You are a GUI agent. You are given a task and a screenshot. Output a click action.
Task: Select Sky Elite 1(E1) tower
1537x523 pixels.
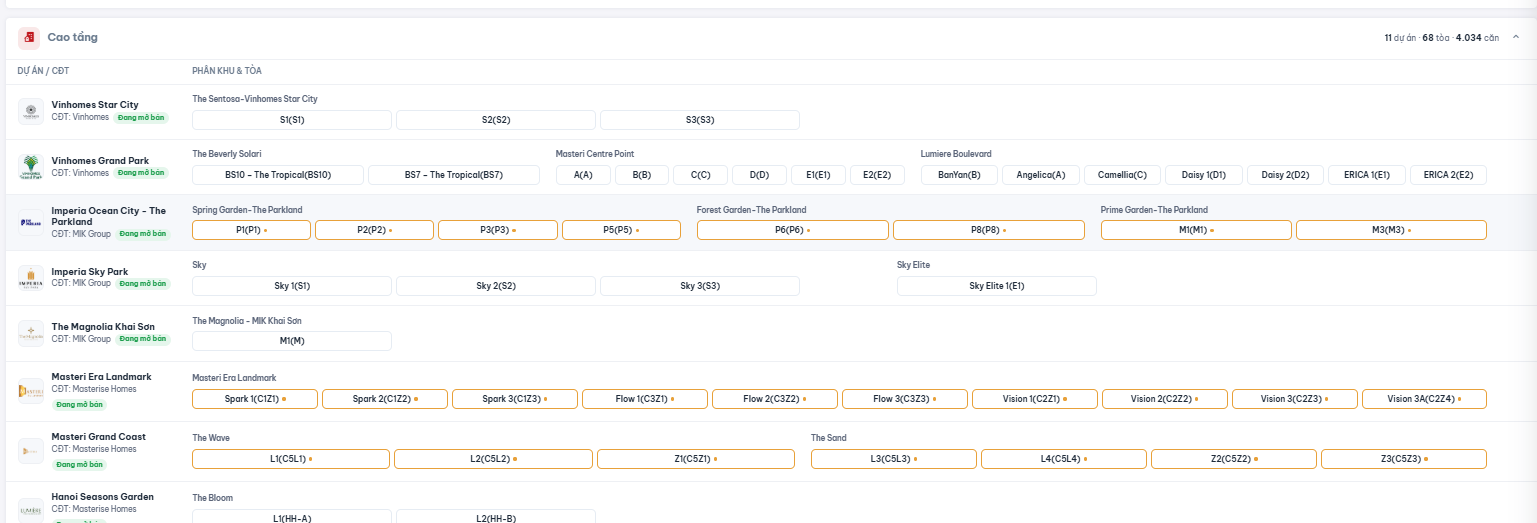click(997, 286)
